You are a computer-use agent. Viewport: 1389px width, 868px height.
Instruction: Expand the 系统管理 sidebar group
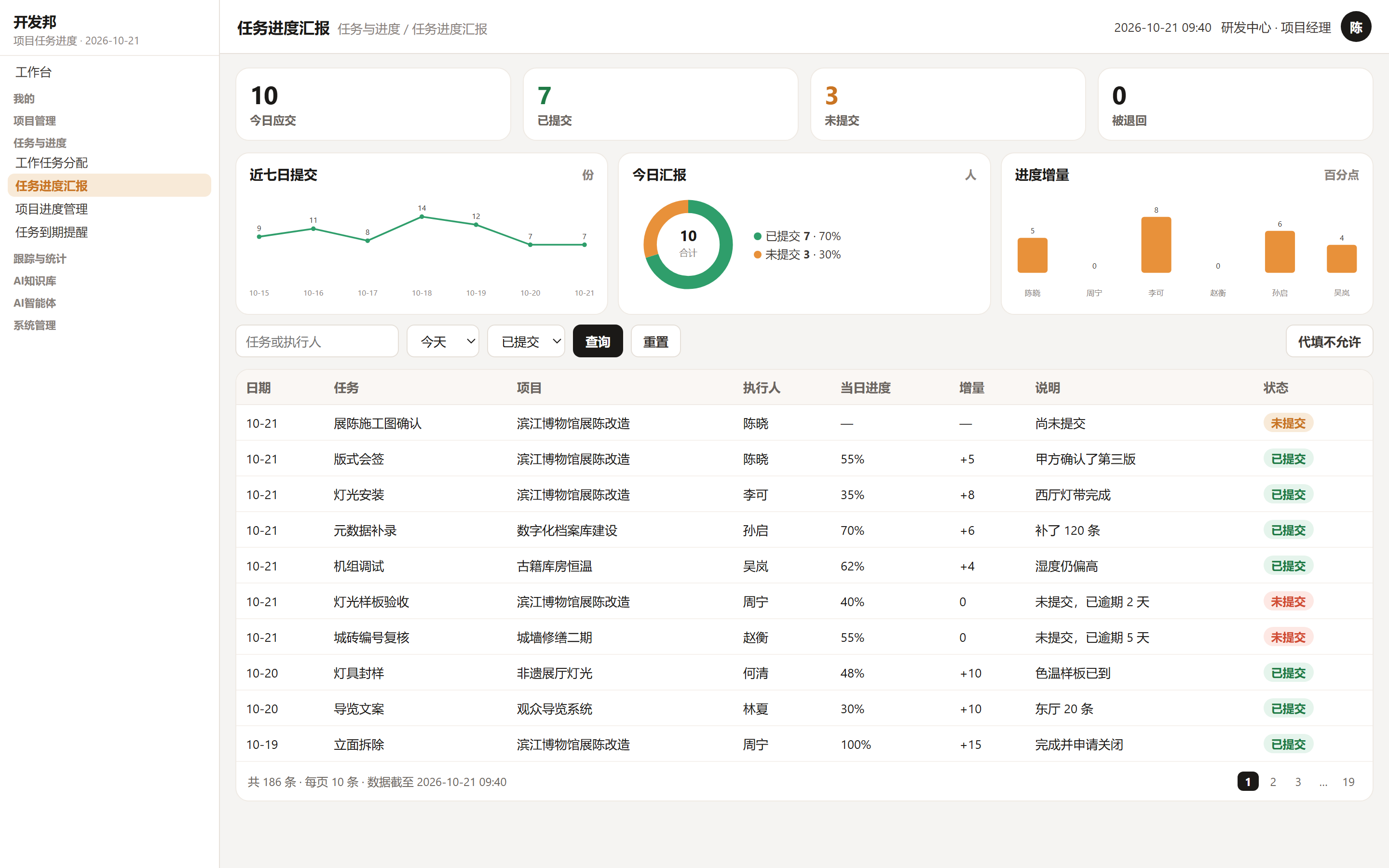[x=34, y=325]
